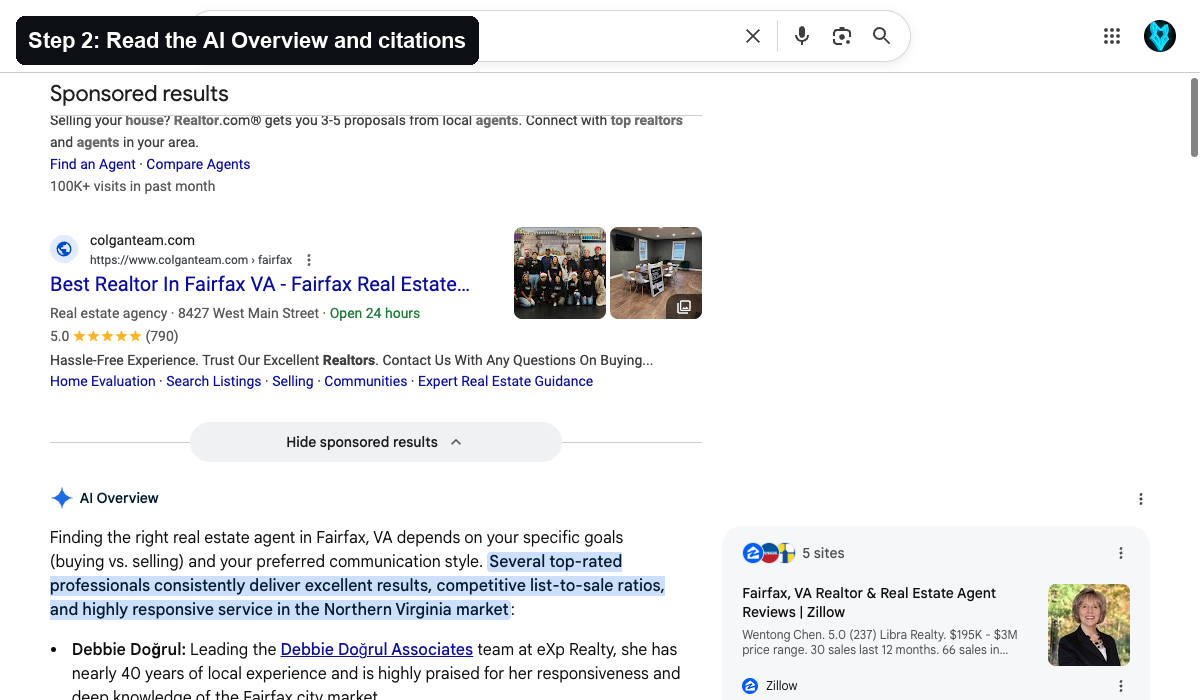The height and width of the screenshot is (700, 1200).
Task: Click the Wentong Chen Libra Realty snippet
Action: (880, 642)
